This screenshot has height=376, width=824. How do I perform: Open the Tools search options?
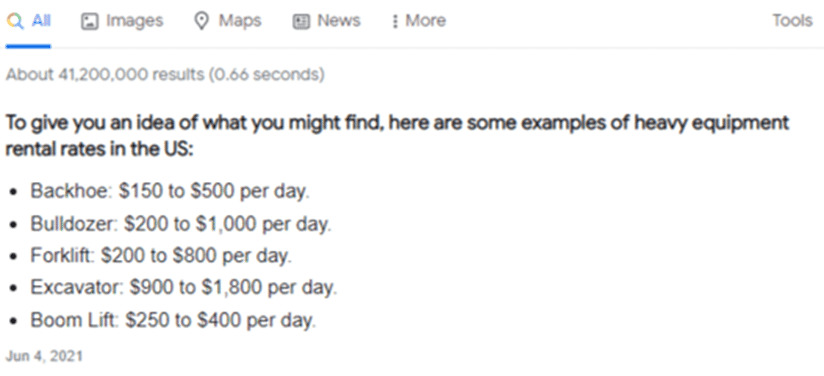(792, 21)
